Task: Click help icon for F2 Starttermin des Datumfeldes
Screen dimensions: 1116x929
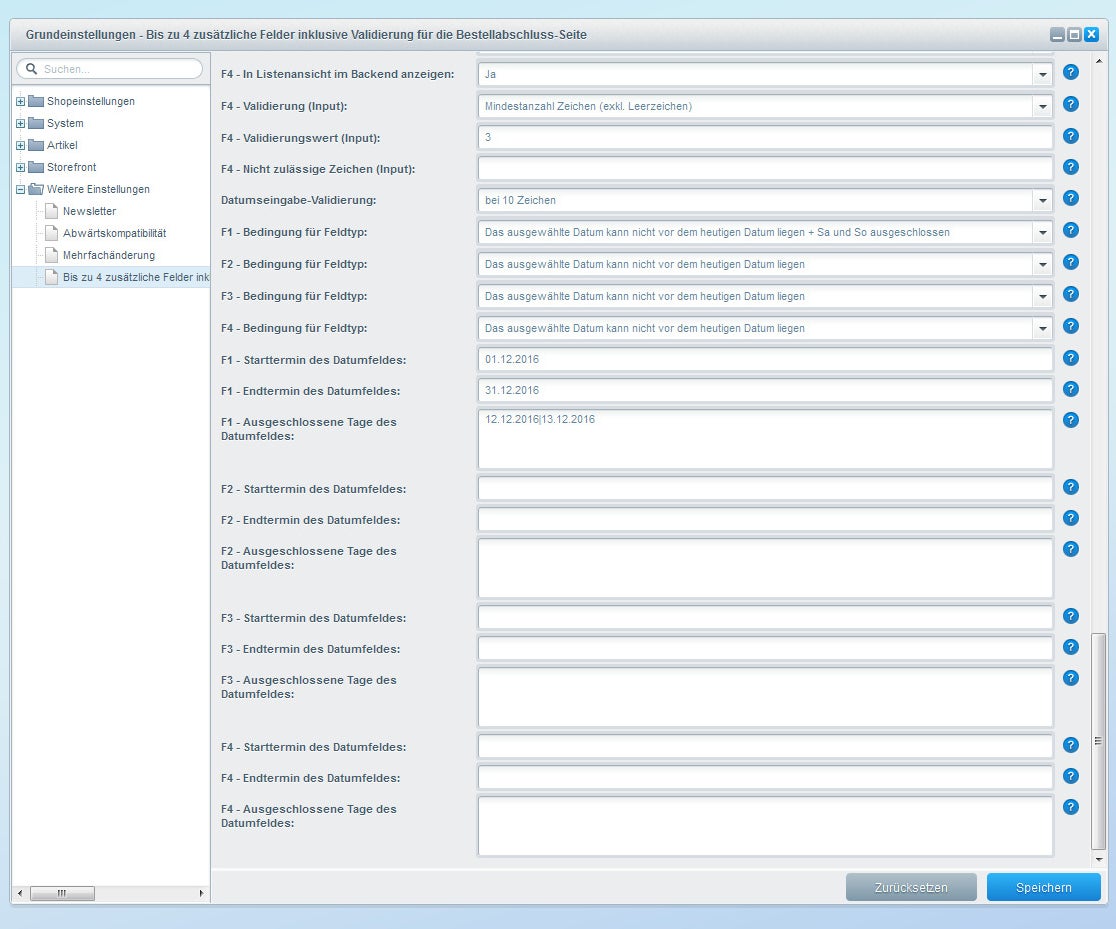Action: click(x=1070, y=488)
